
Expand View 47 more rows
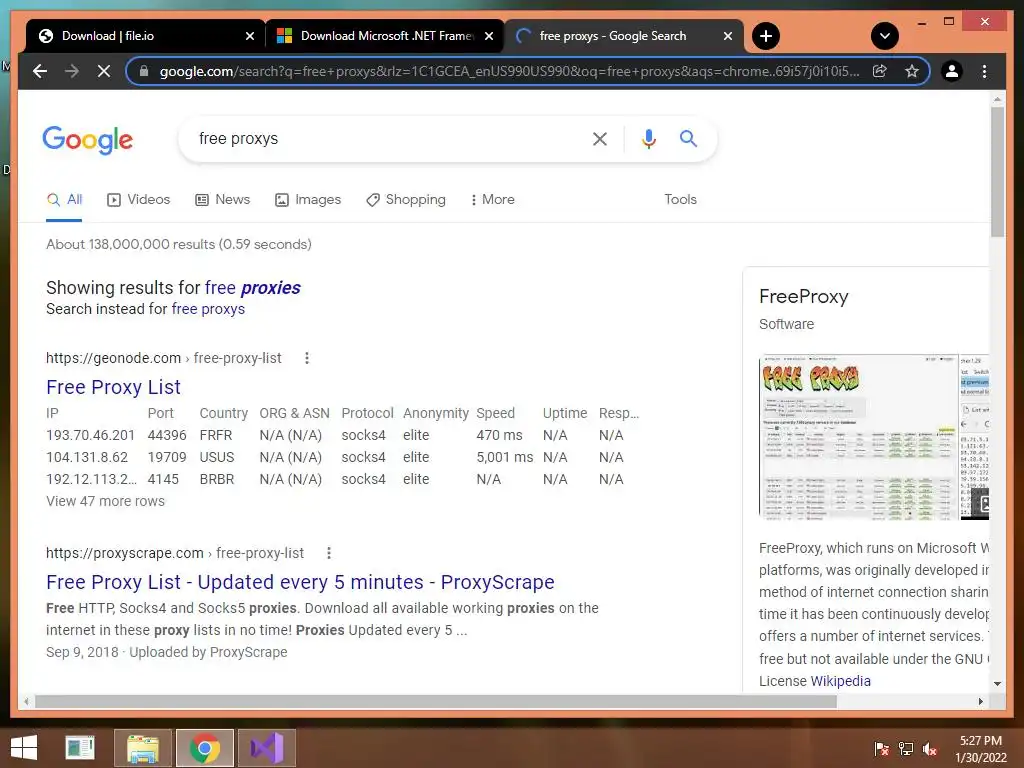(x=105, y=502)
